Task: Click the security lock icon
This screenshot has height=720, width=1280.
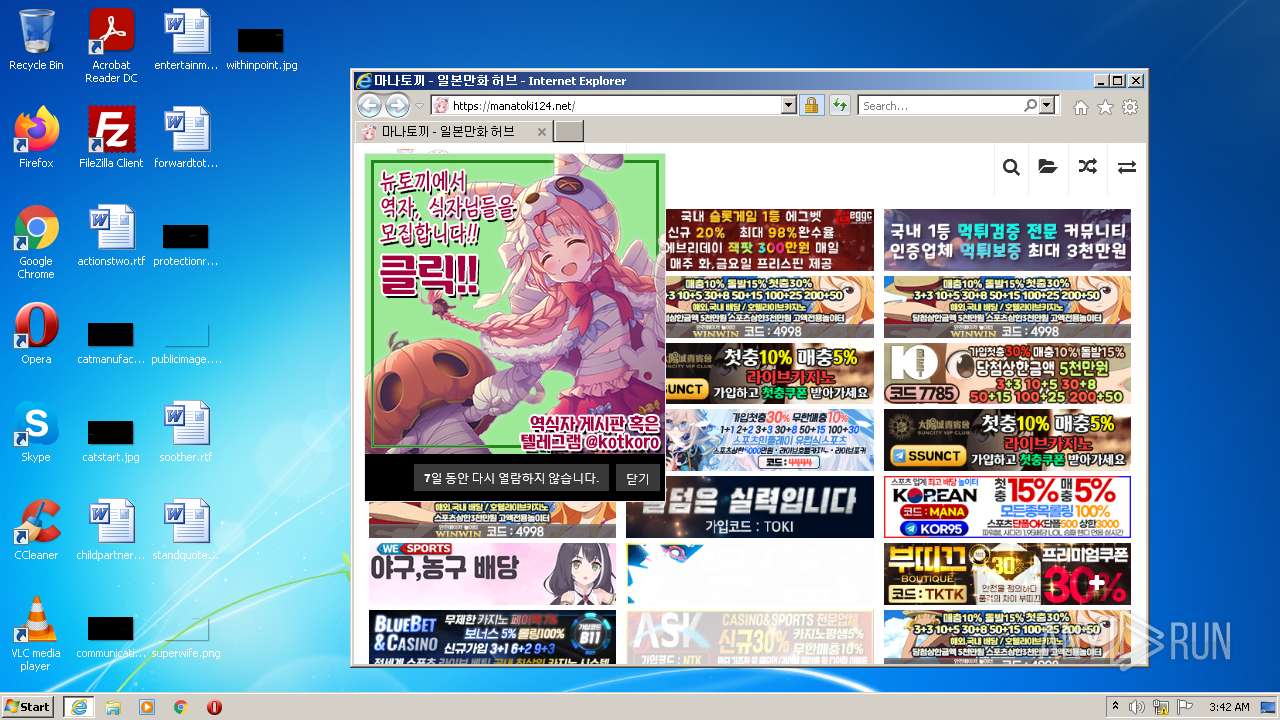Action: pyautogui.click(x=811, y=105)
